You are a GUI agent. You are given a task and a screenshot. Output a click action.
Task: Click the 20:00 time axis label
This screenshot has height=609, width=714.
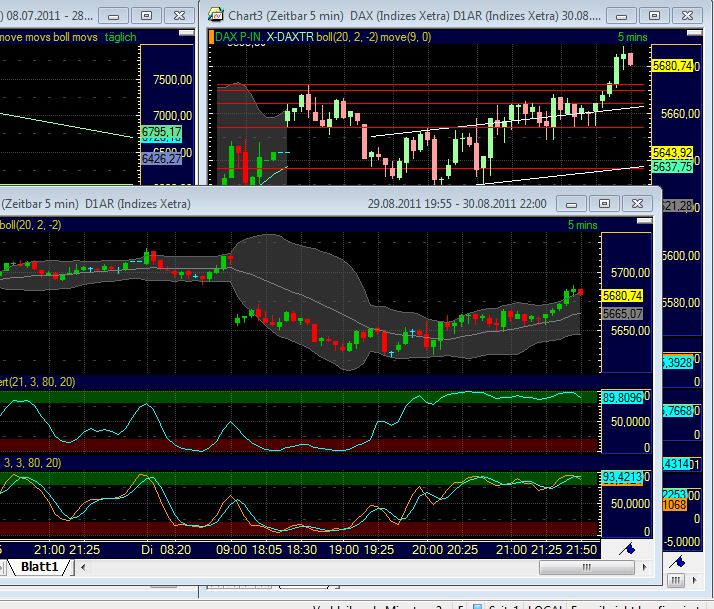coord(427,550)
